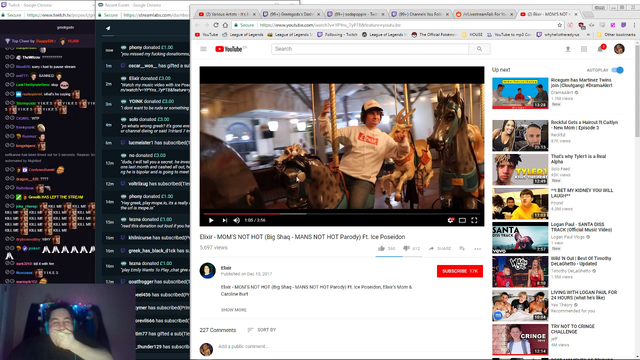Mute the video volume speaker icon
This screenshot has height=360, width=640.
(236, 220)
